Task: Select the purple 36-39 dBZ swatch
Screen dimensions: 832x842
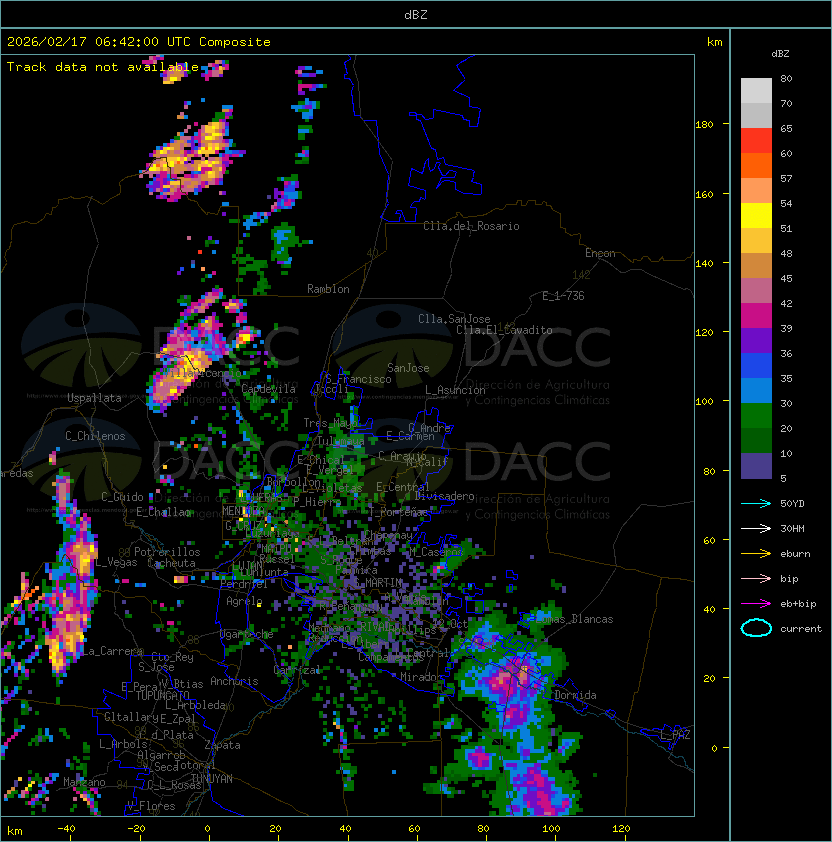Action: (x=756, y=340)
